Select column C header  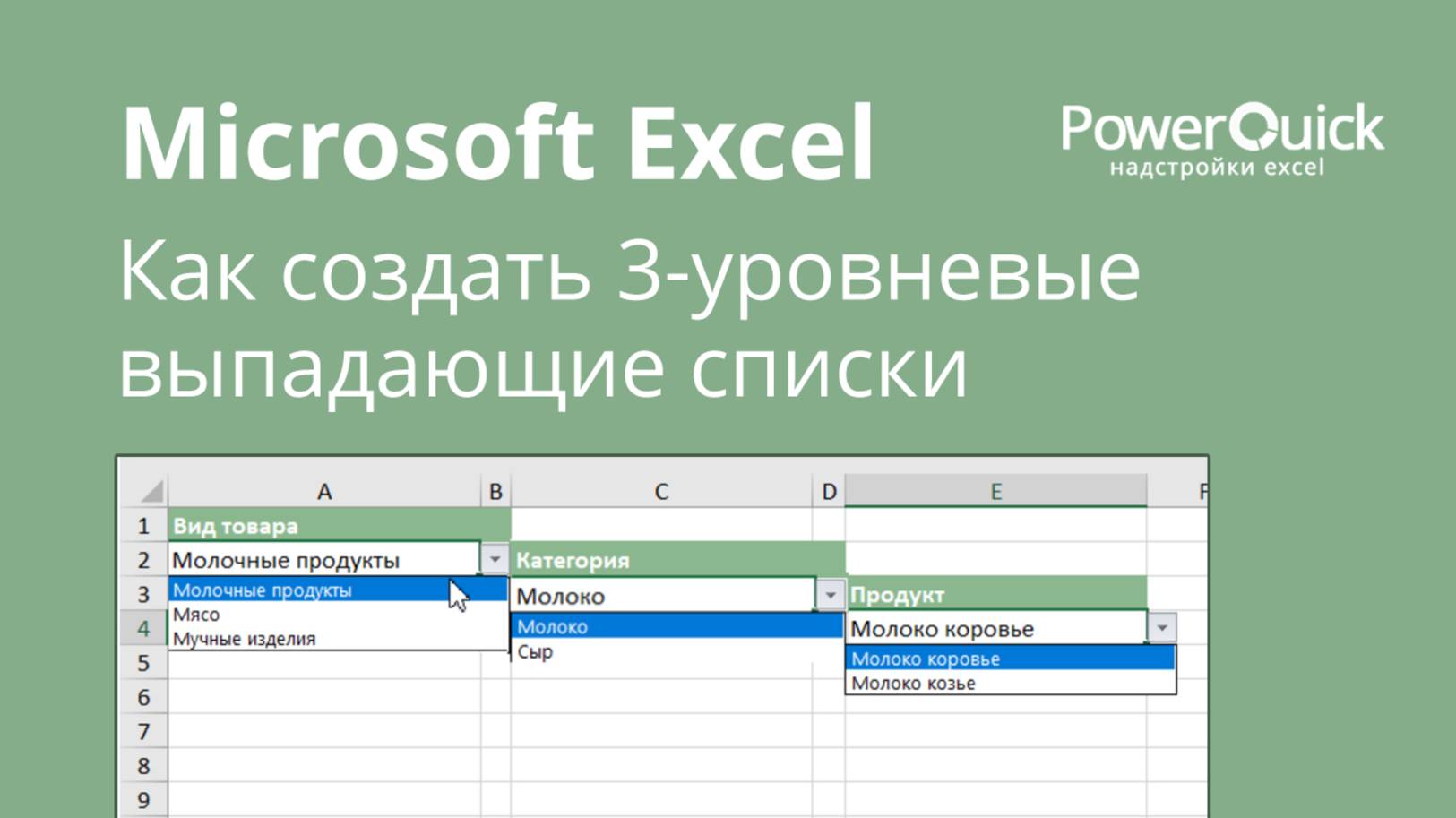[x=661, y=491]
